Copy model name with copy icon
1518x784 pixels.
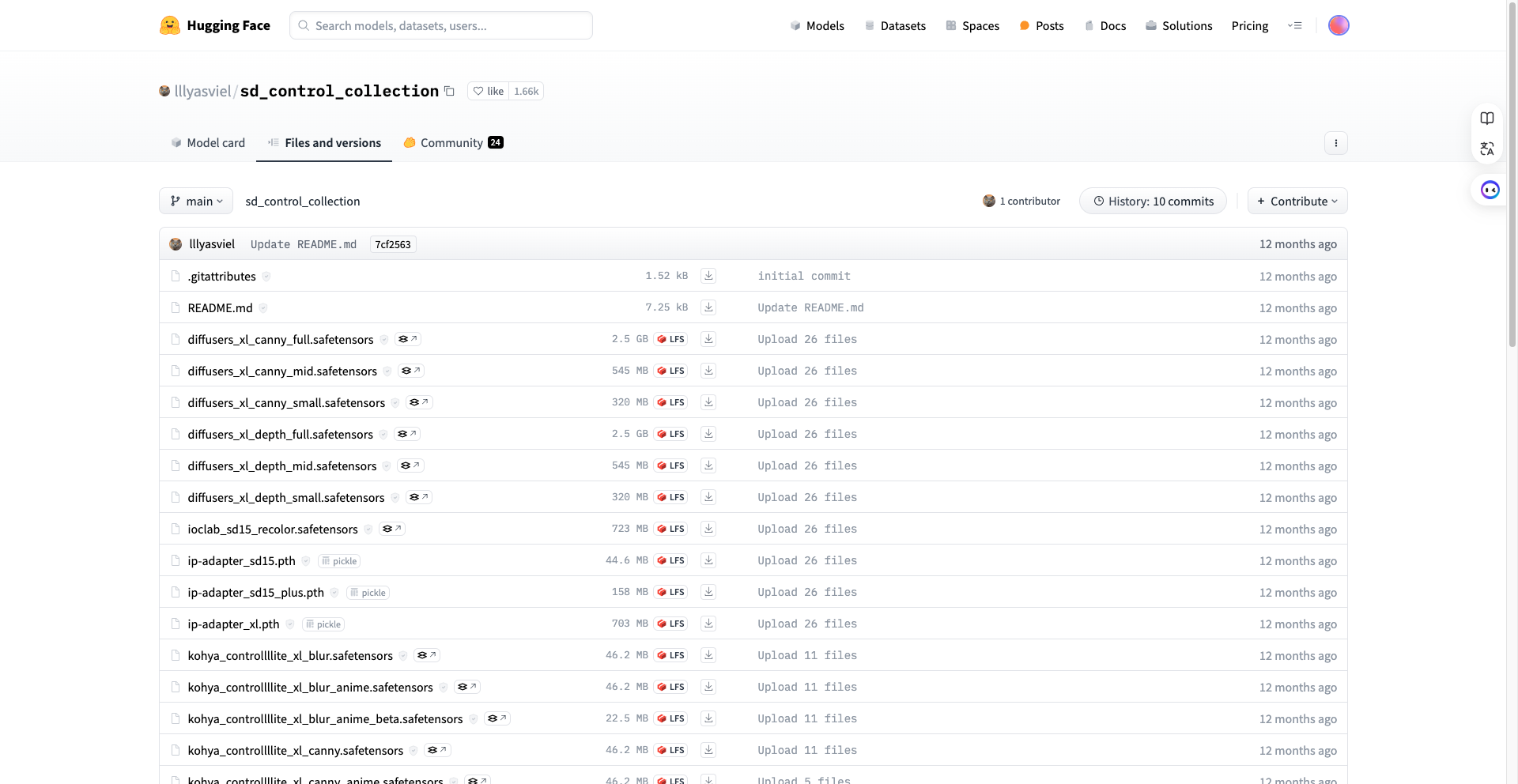pos(449,91)
